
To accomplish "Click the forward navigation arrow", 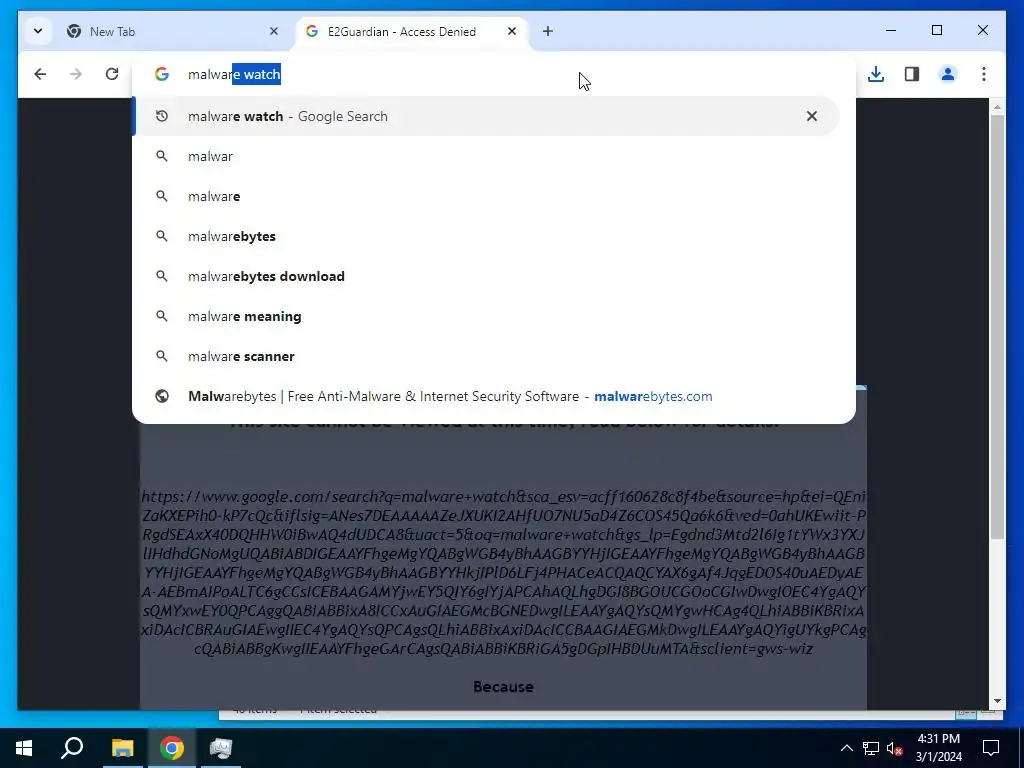I will pyautogui.click(x=76, y=74).
